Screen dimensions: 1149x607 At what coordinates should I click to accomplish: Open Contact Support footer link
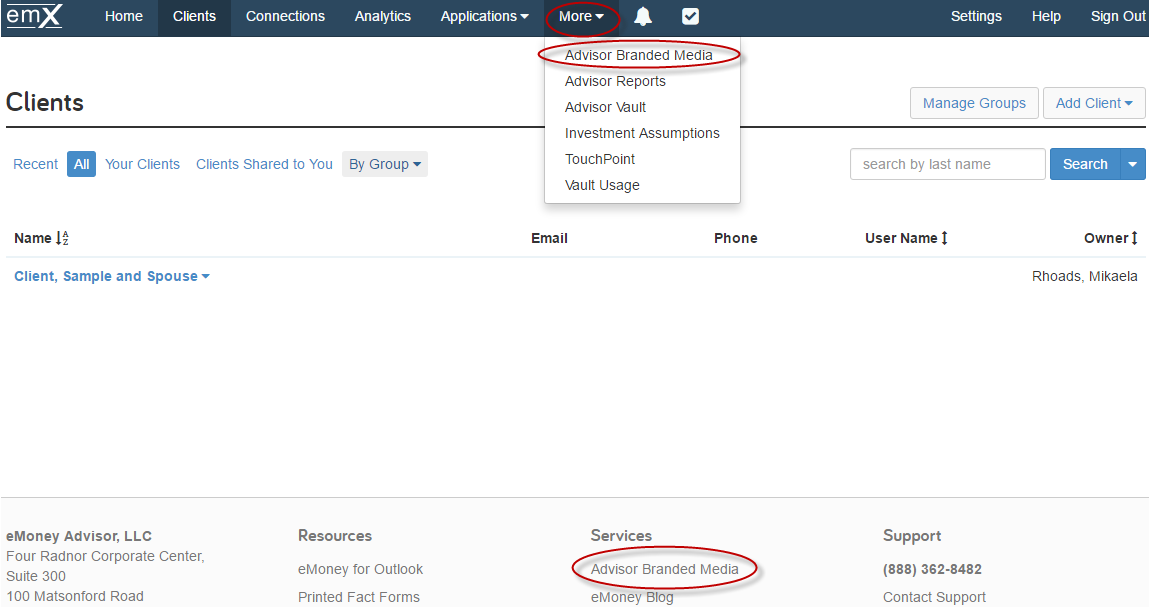coord(934,597)
